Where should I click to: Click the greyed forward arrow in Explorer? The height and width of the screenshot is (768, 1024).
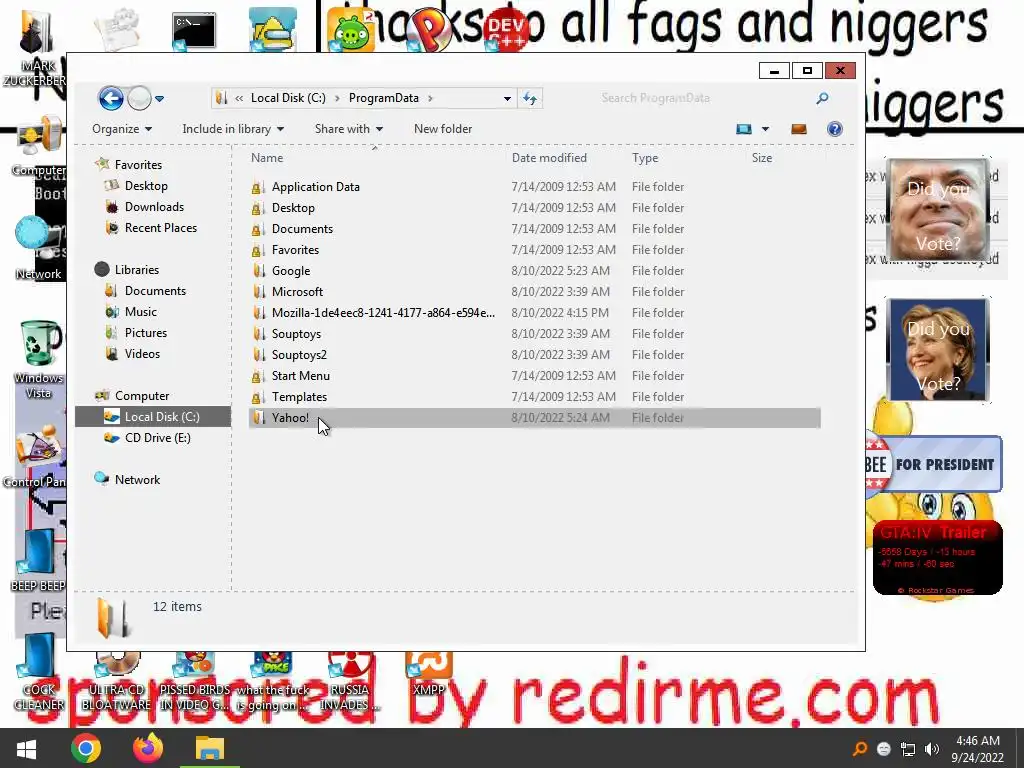[139, 99]
